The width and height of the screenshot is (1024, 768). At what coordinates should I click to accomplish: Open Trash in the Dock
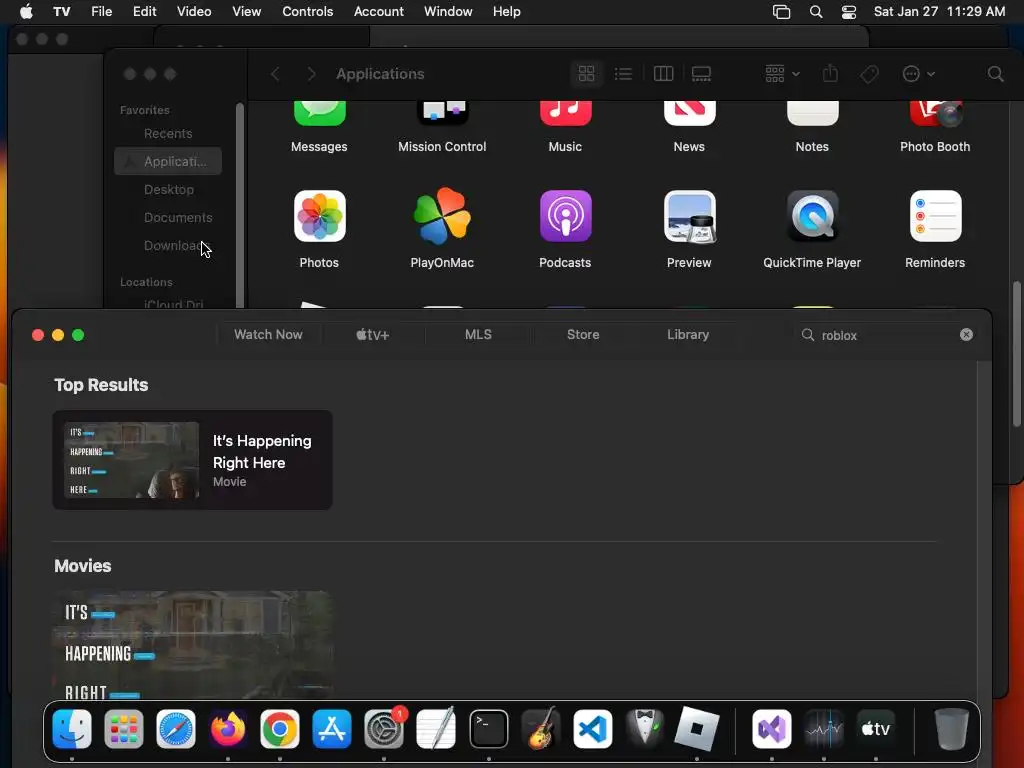pos(952,729)
